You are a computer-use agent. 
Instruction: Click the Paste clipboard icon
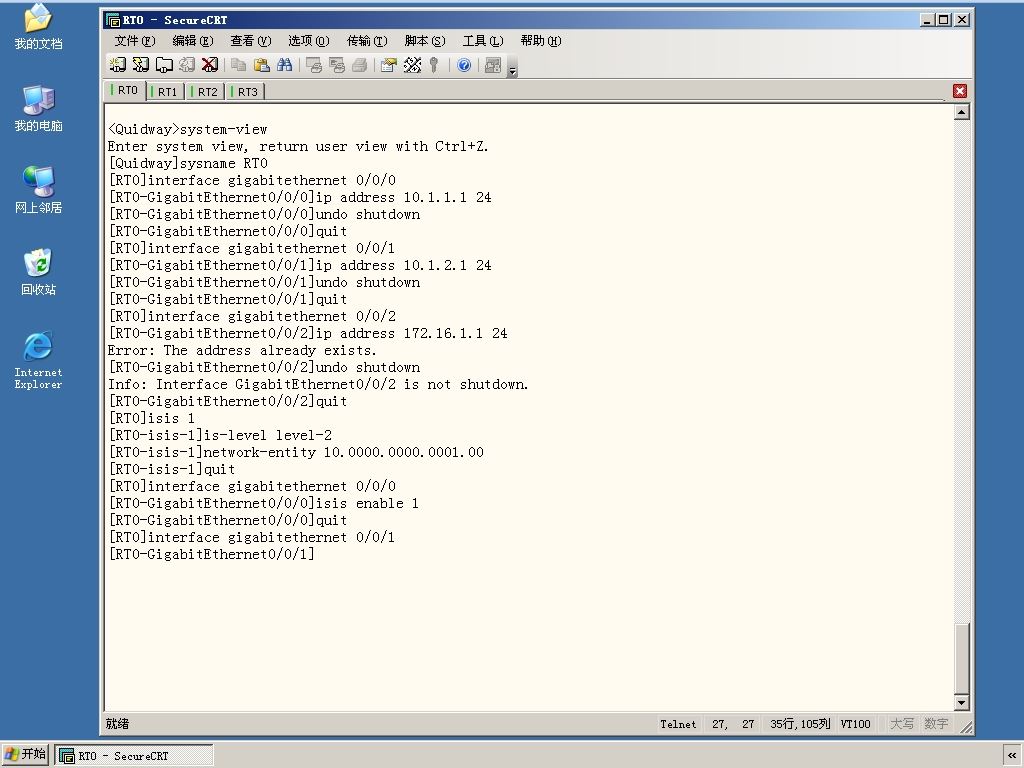pyautogui.click(x=261, y=65)
